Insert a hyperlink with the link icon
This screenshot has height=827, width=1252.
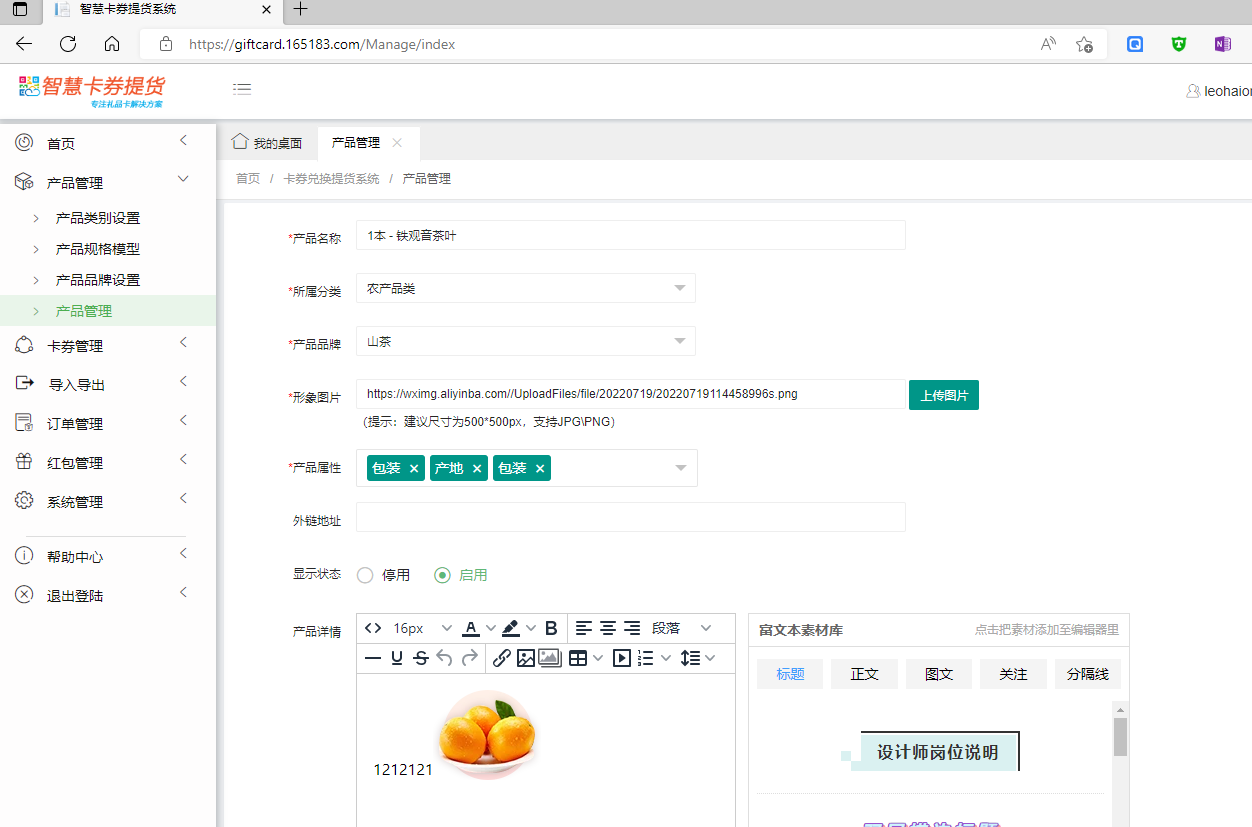[501, 658]
